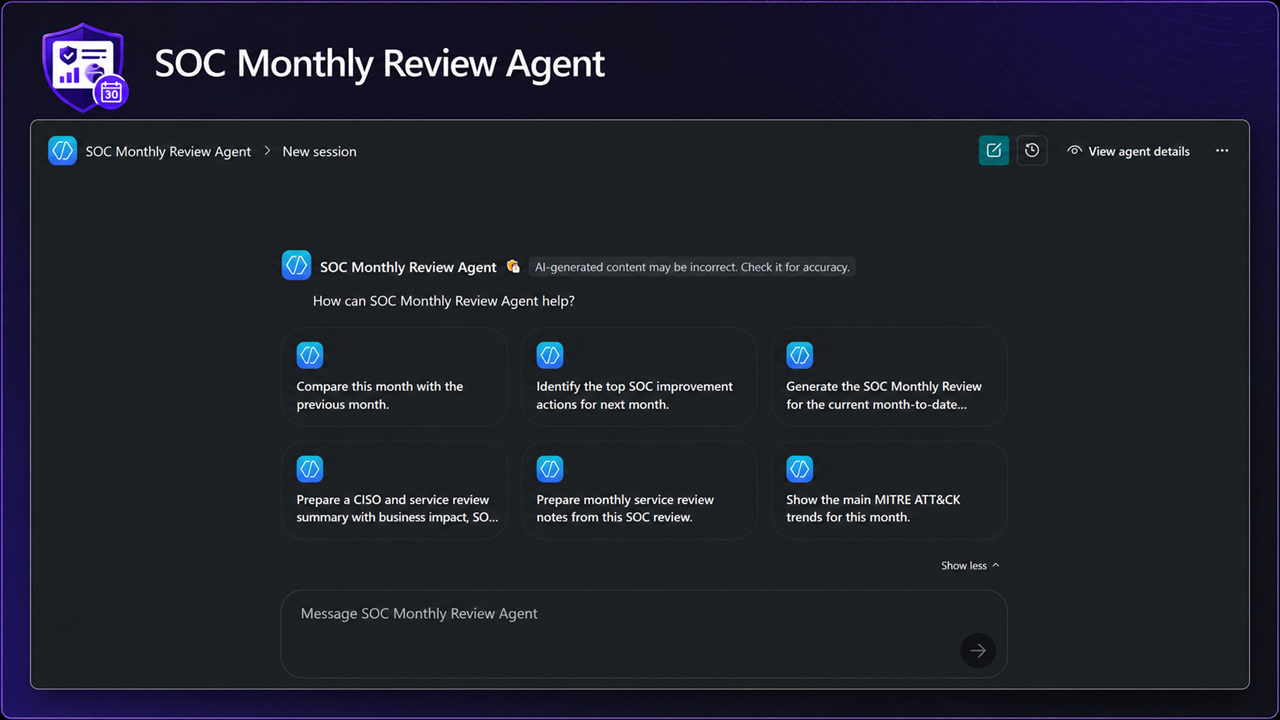Open the three-dot more options menu
This screenshot has width=1280, height=720.
point(1222,151)
